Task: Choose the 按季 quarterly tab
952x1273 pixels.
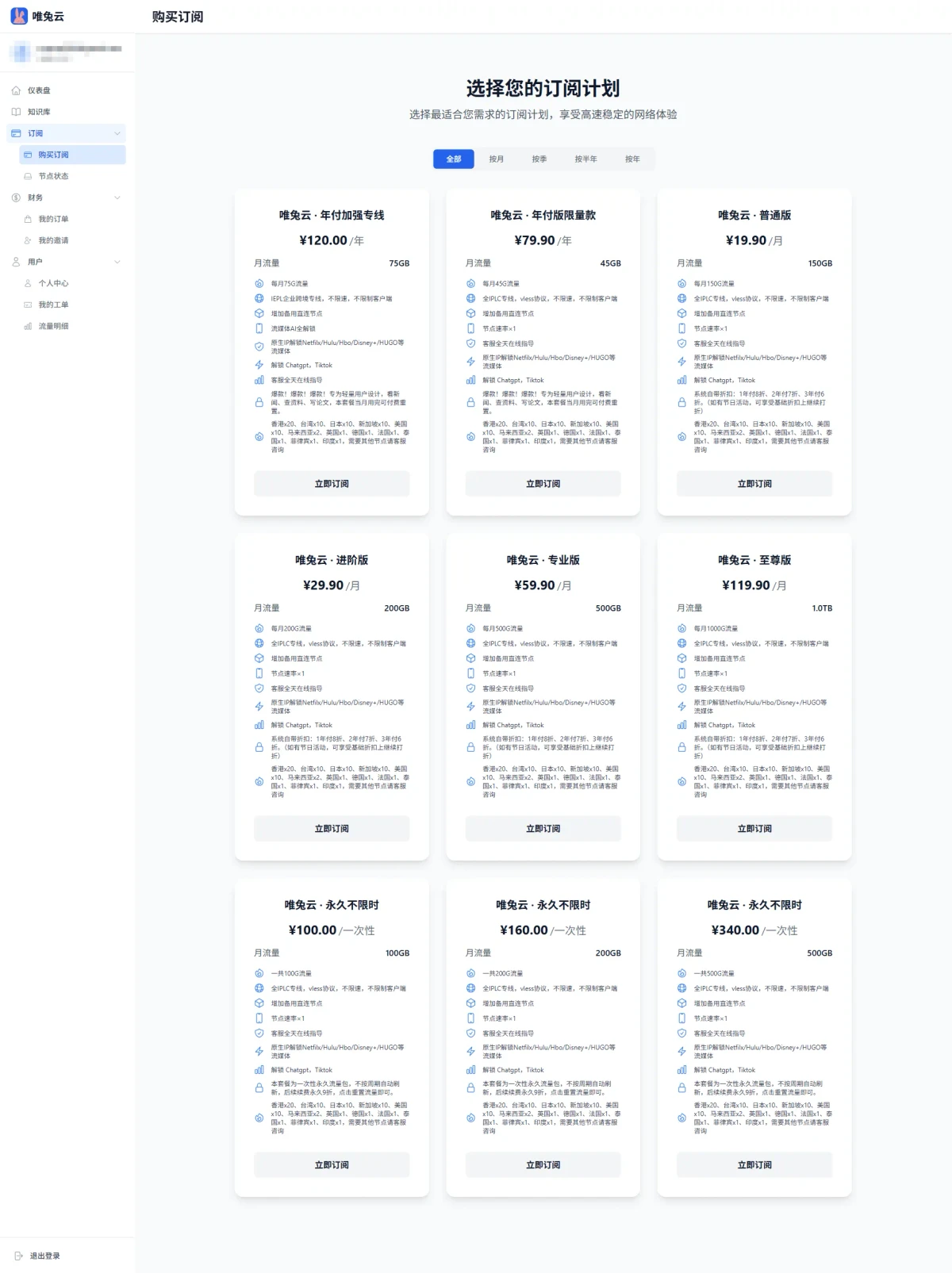Action: [539, 159]
